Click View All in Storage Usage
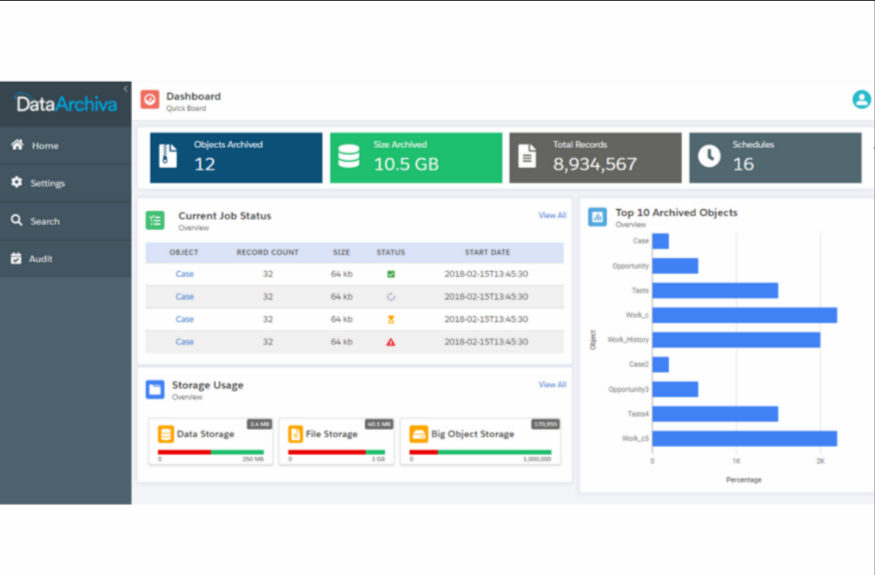Viewport: 875px width, 575px height. point(552,385)
